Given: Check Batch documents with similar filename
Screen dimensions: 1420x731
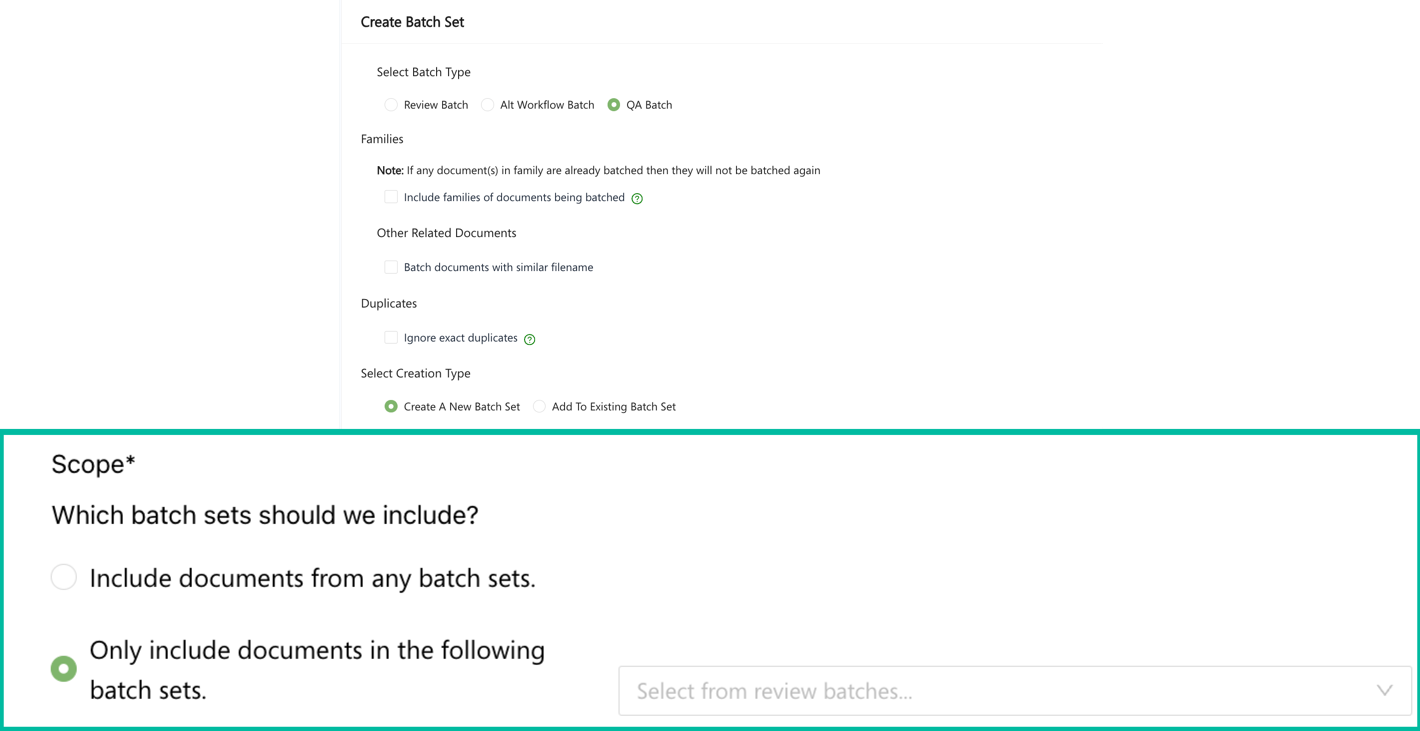Looking at the screenshot, I should click(391, 267).
